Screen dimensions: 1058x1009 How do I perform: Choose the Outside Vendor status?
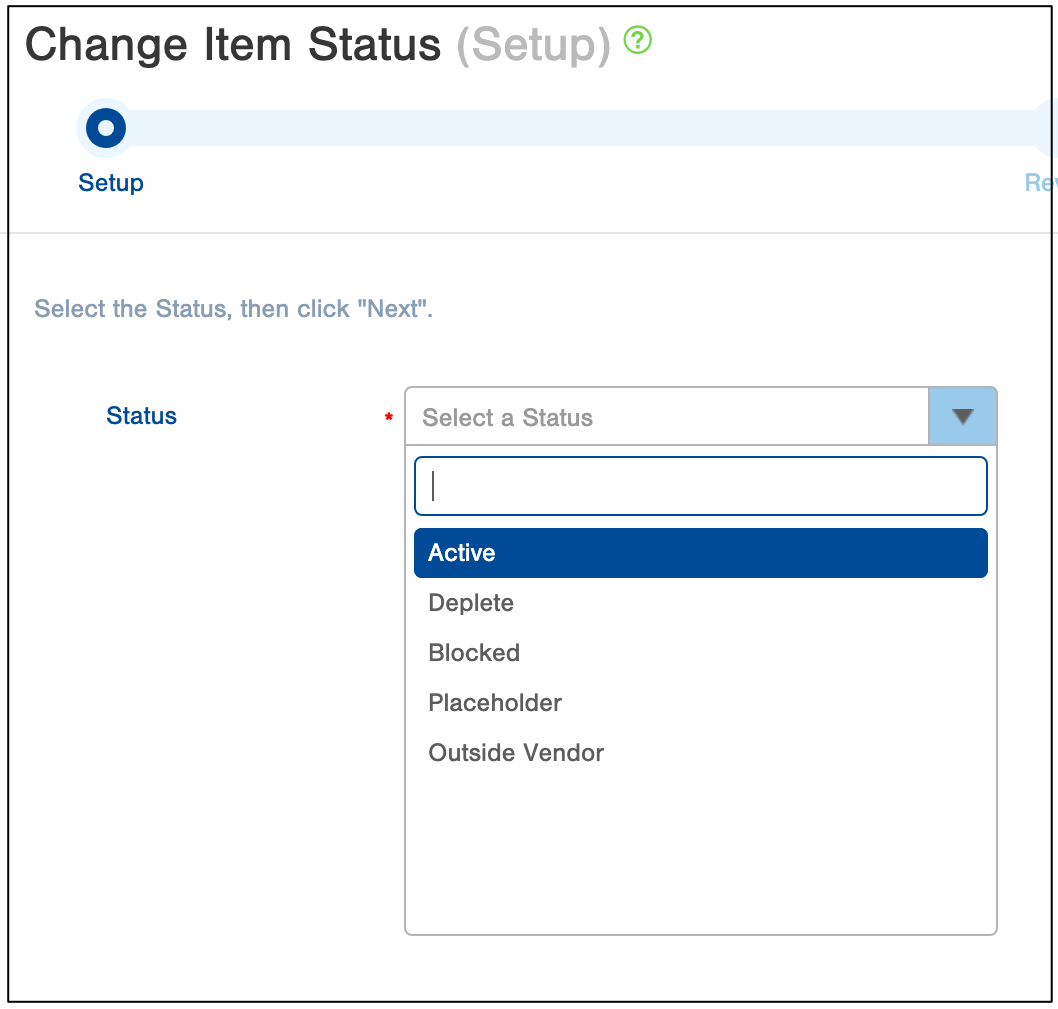pos(516,753)
